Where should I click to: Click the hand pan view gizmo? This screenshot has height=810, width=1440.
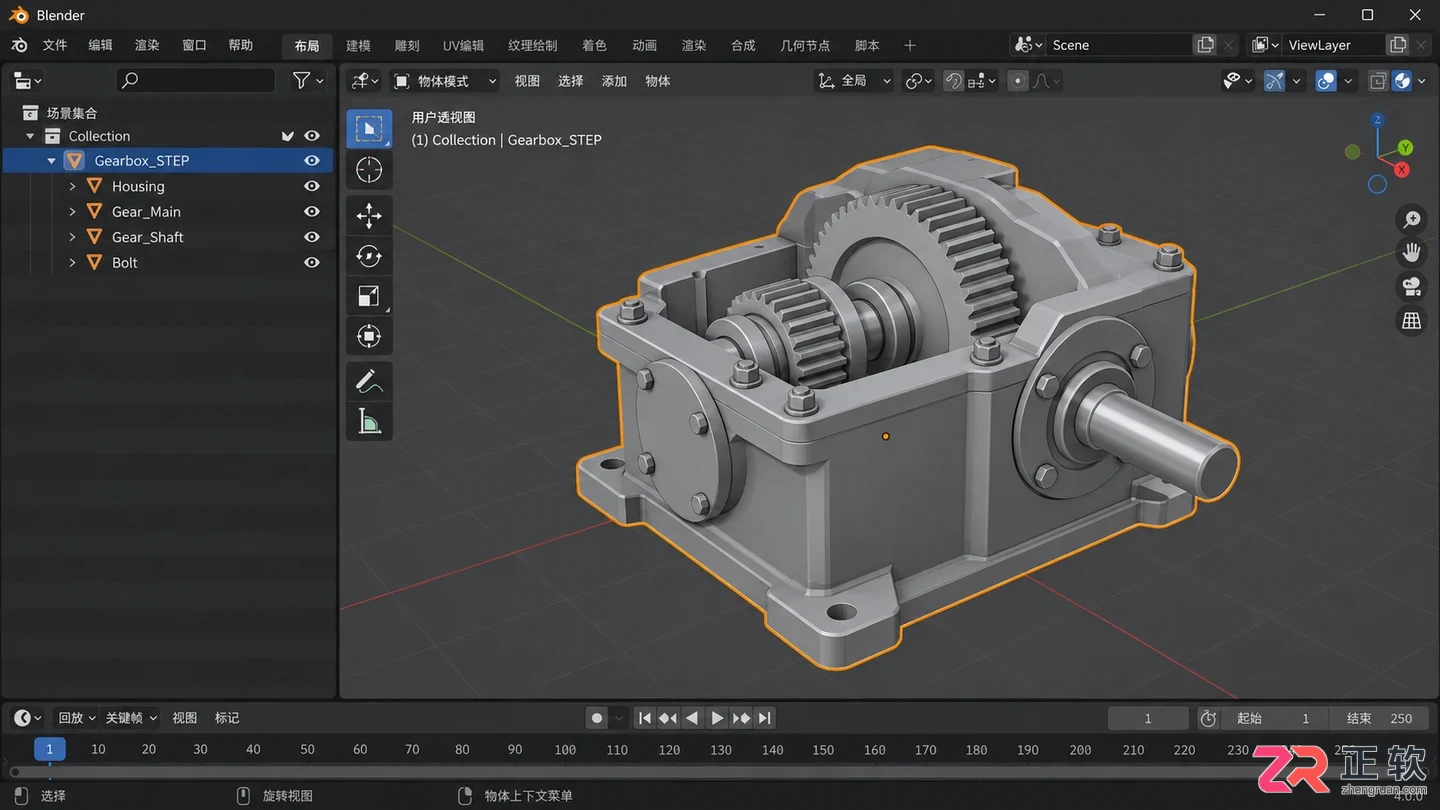coord(1411,252)
